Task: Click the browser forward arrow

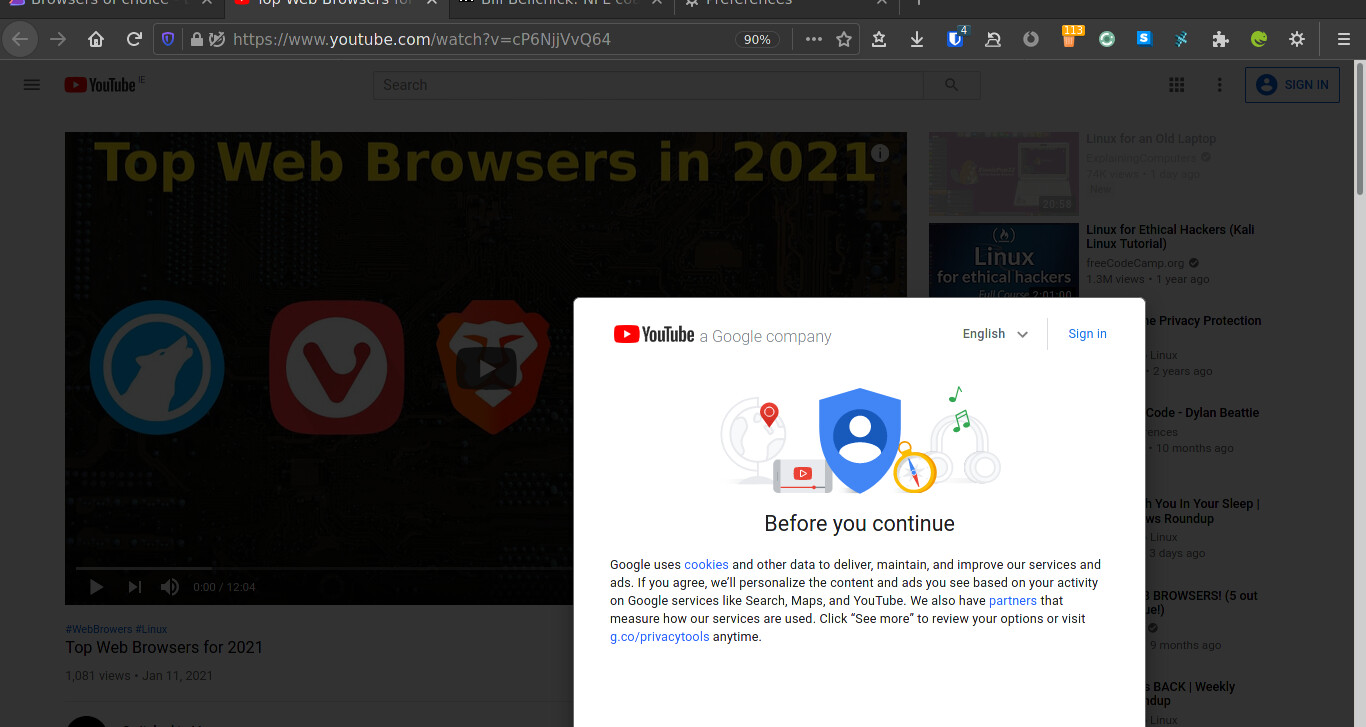Action: coord(58,40)
